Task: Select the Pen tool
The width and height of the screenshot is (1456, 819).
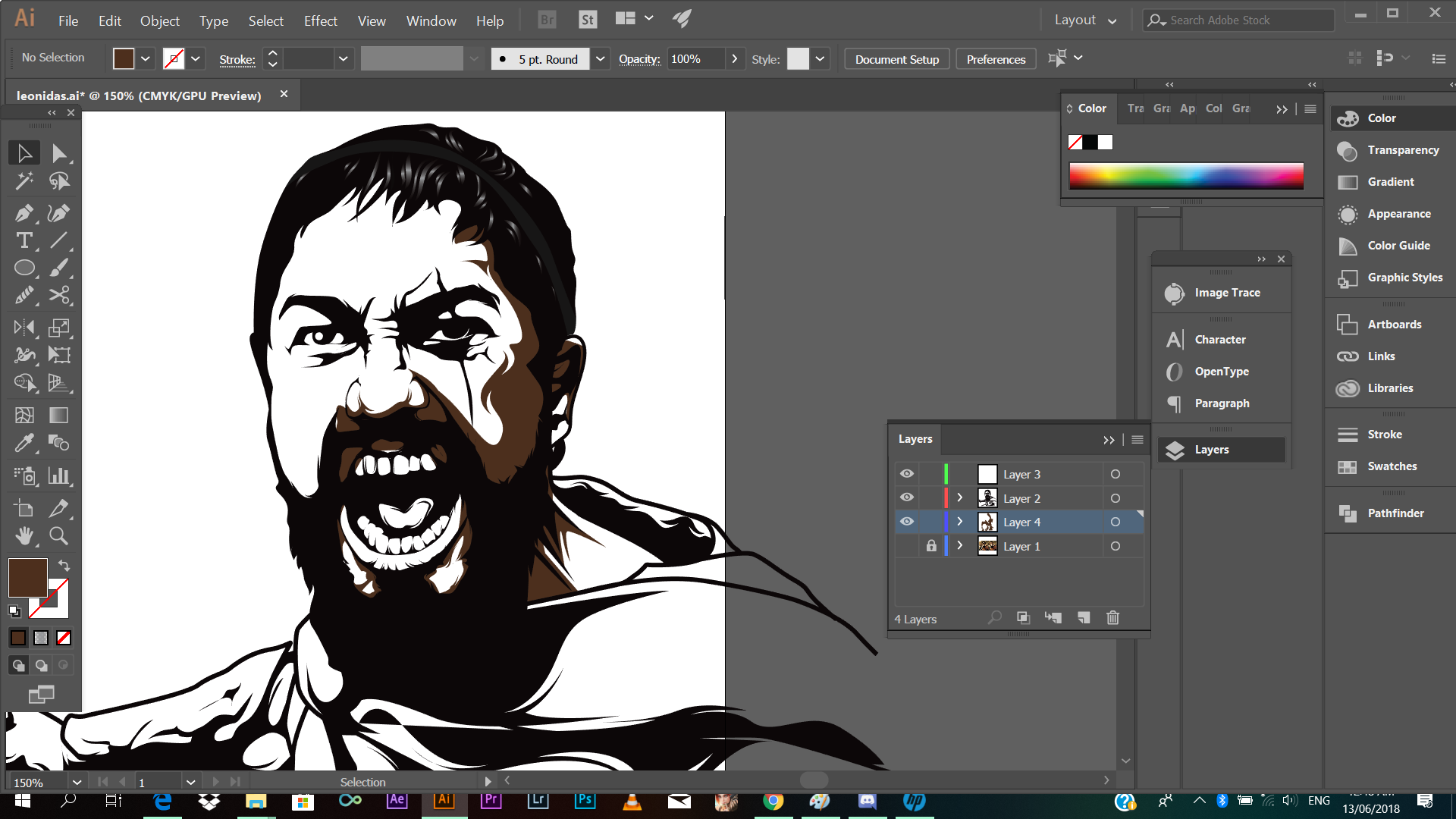Action: pyautogui.click(x=24, y=214)
